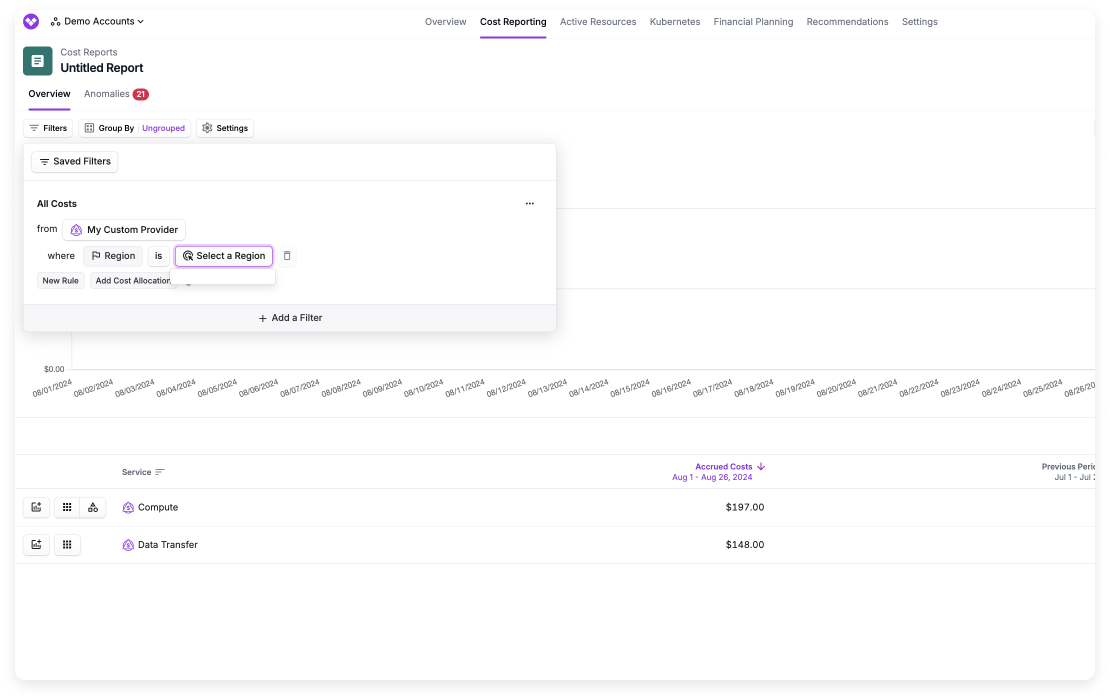Click the Cost Reports breadcrumb link

pos(88,52)
